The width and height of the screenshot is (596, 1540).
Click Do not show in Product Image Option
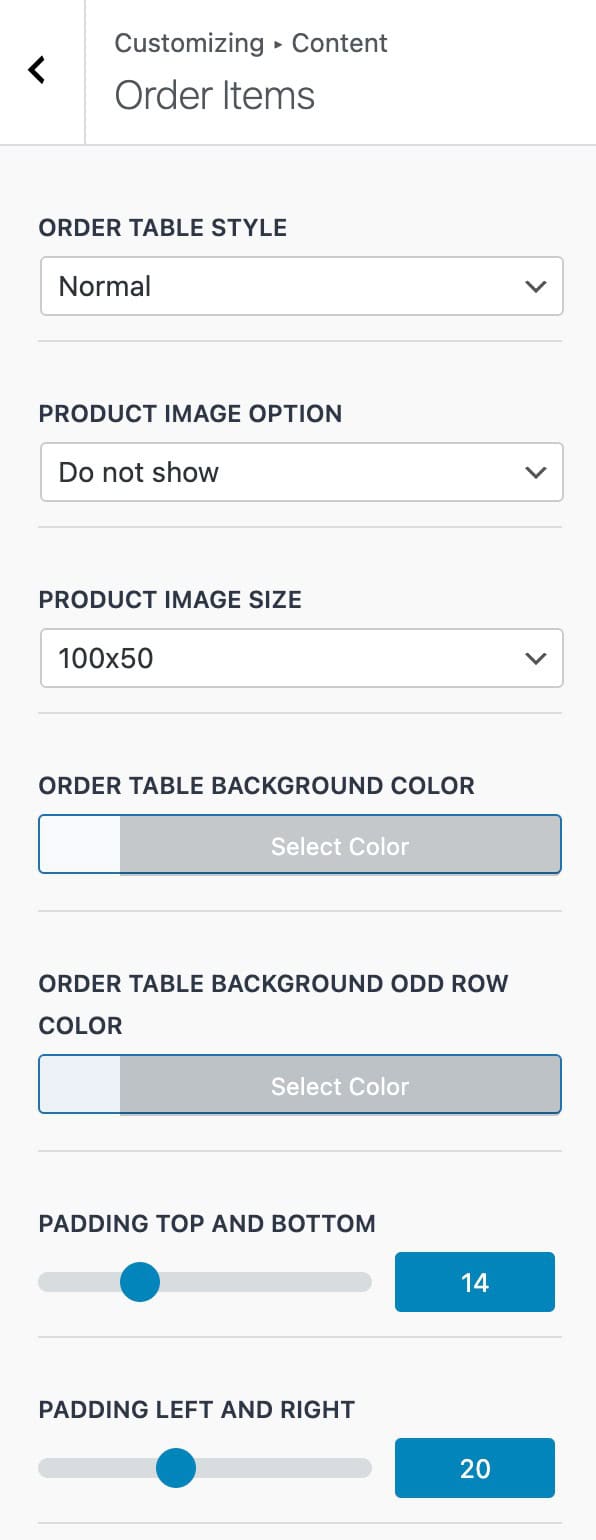[x=138, y=472]
